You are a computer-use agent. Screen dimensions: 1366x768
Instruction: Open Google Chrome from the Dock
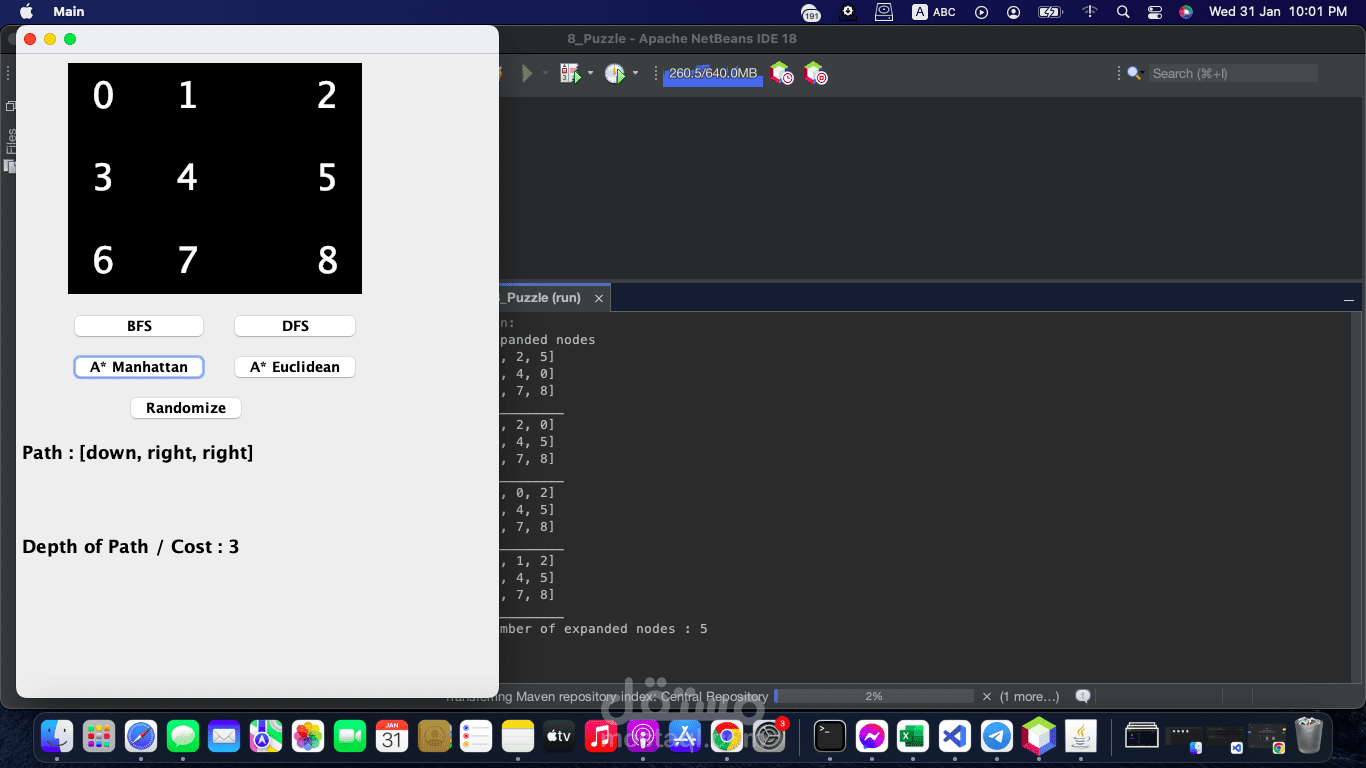point(727,737)
